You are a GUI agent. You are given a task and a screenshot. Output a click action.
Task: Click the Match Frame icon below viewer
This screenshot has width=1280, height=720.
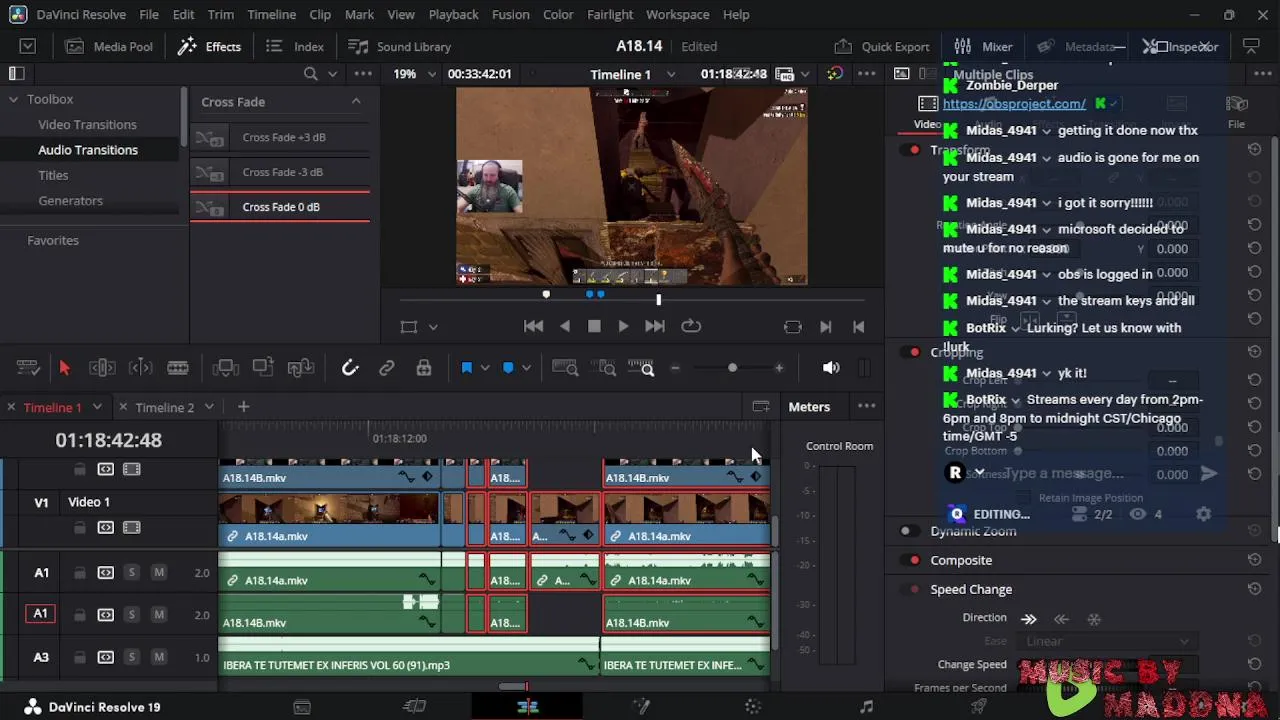(792, 326)
